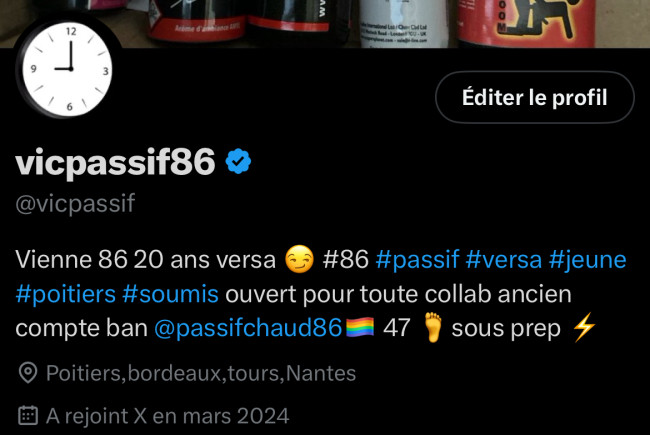The width and height of the screenshot is (650, 435).
Task: Click the blue verified badge
Action: point(238,161)
